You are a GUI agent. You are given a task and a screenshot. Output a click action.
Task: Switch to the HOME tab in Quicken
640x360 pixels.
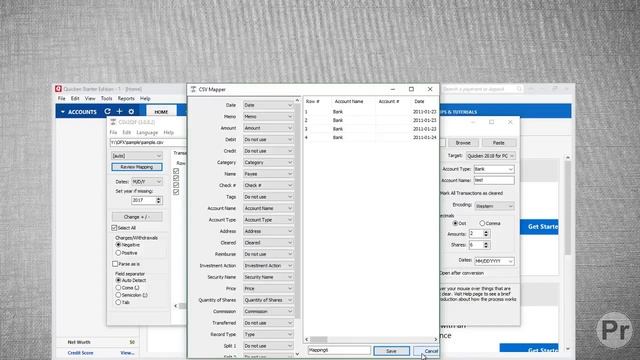pos(161,111)
